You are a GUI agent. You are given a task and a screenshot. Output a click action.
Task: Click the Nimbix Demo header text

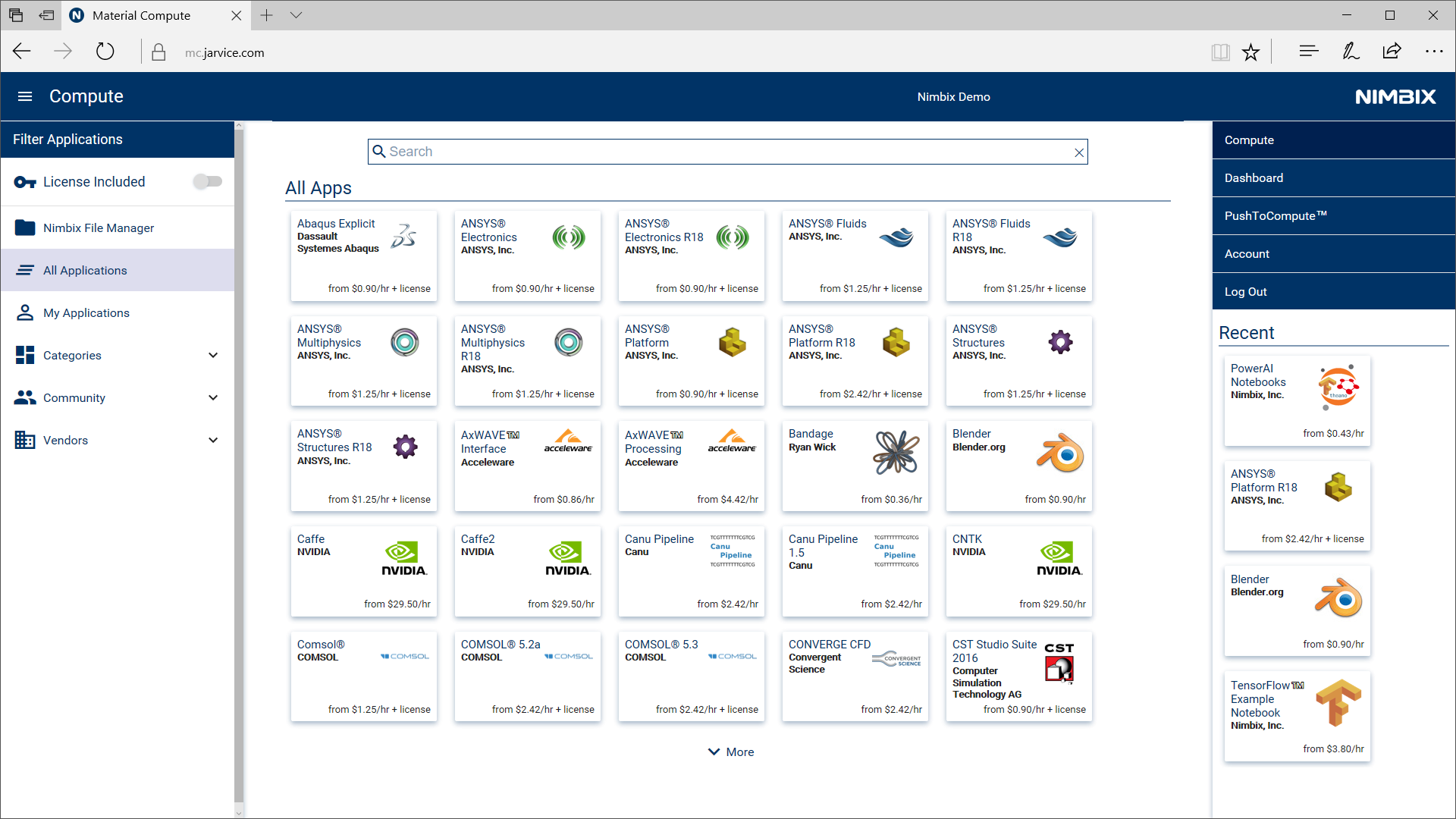click(x=953, y=97)
